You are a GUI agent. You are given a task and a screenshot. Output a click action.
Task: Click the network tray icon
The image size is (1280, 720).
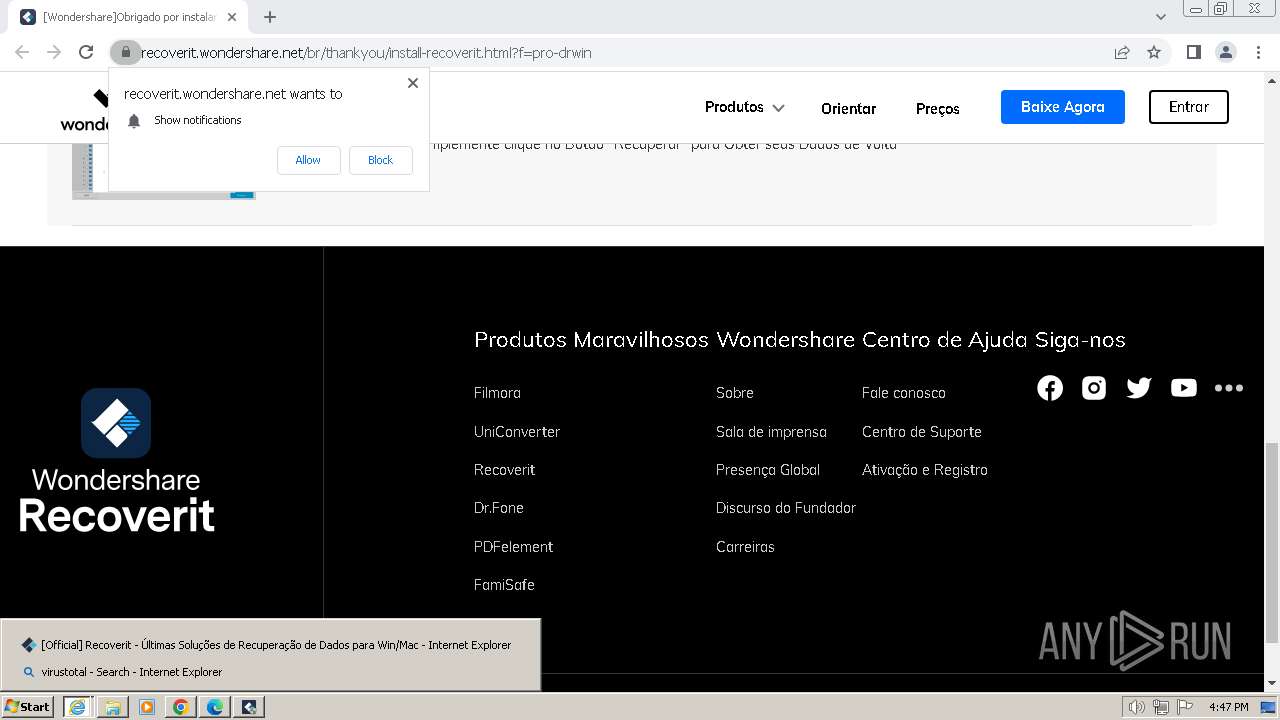[1160, 707]
